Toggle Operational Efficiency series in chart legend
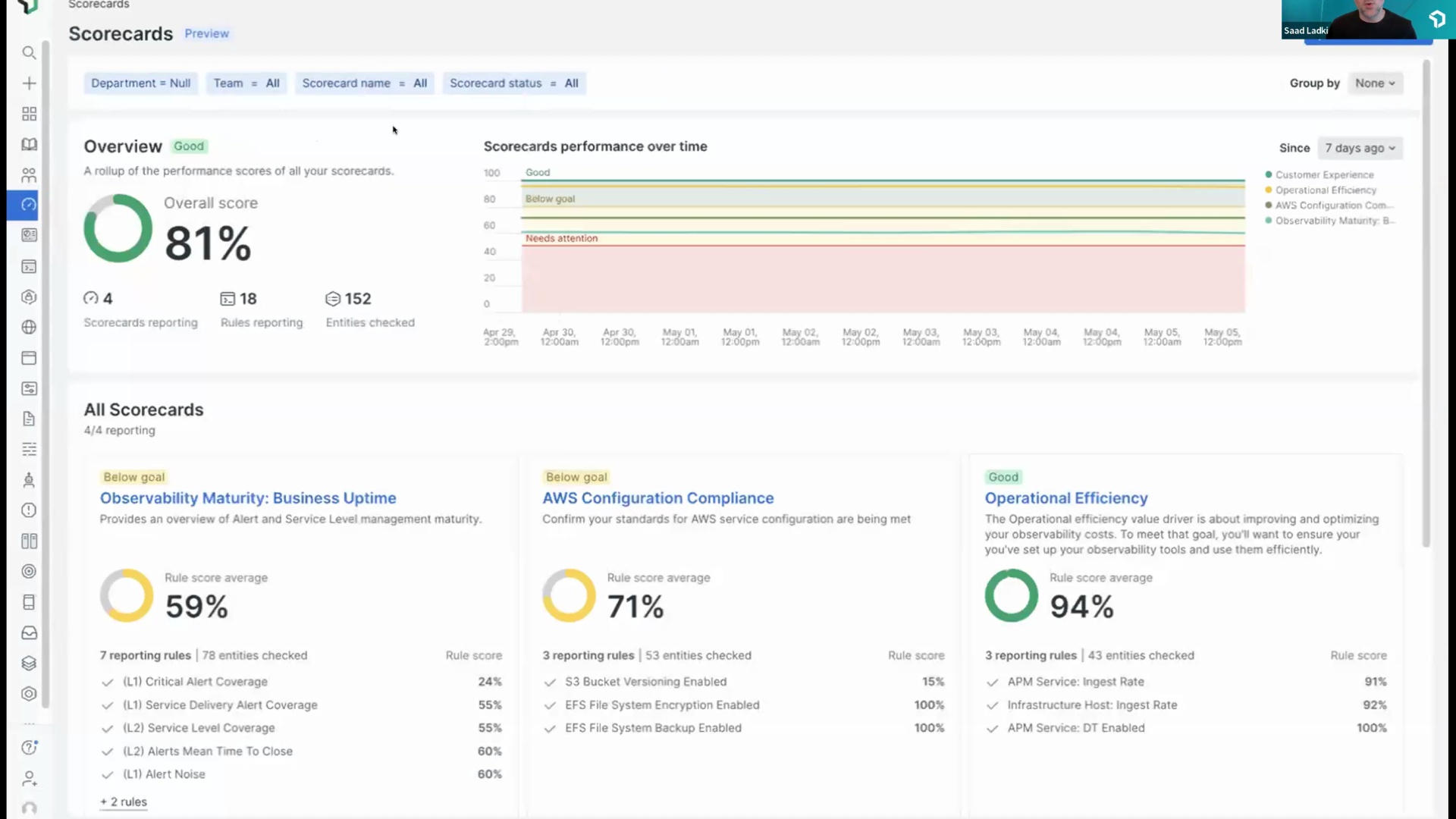Screen dimensions: 1456x819 pyautogui.click(x=1325, y=190)
